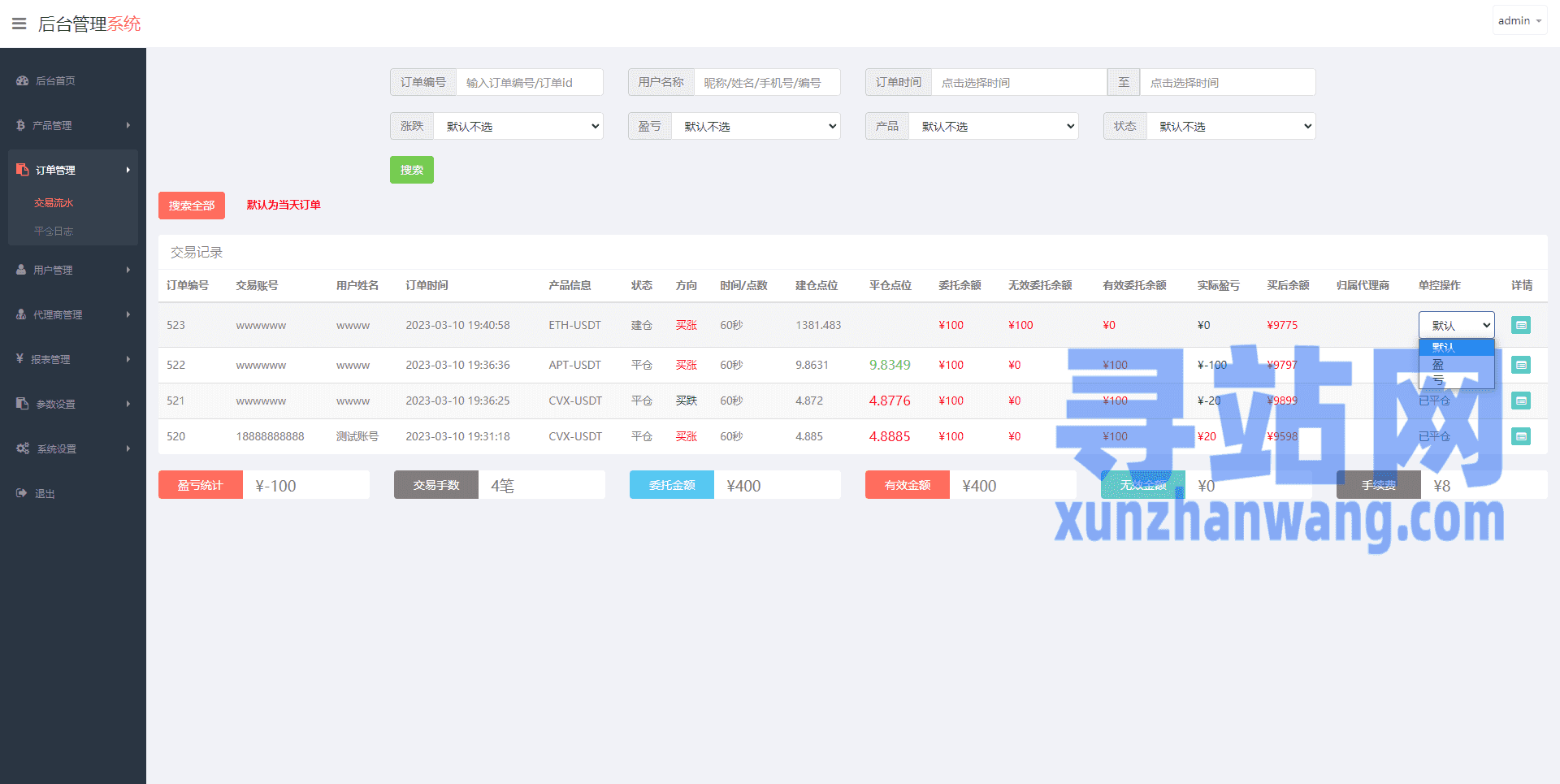This screenshot has width=1560, height=784.
Task: Click the hamburger menu icon
Action: pos(19,24)
